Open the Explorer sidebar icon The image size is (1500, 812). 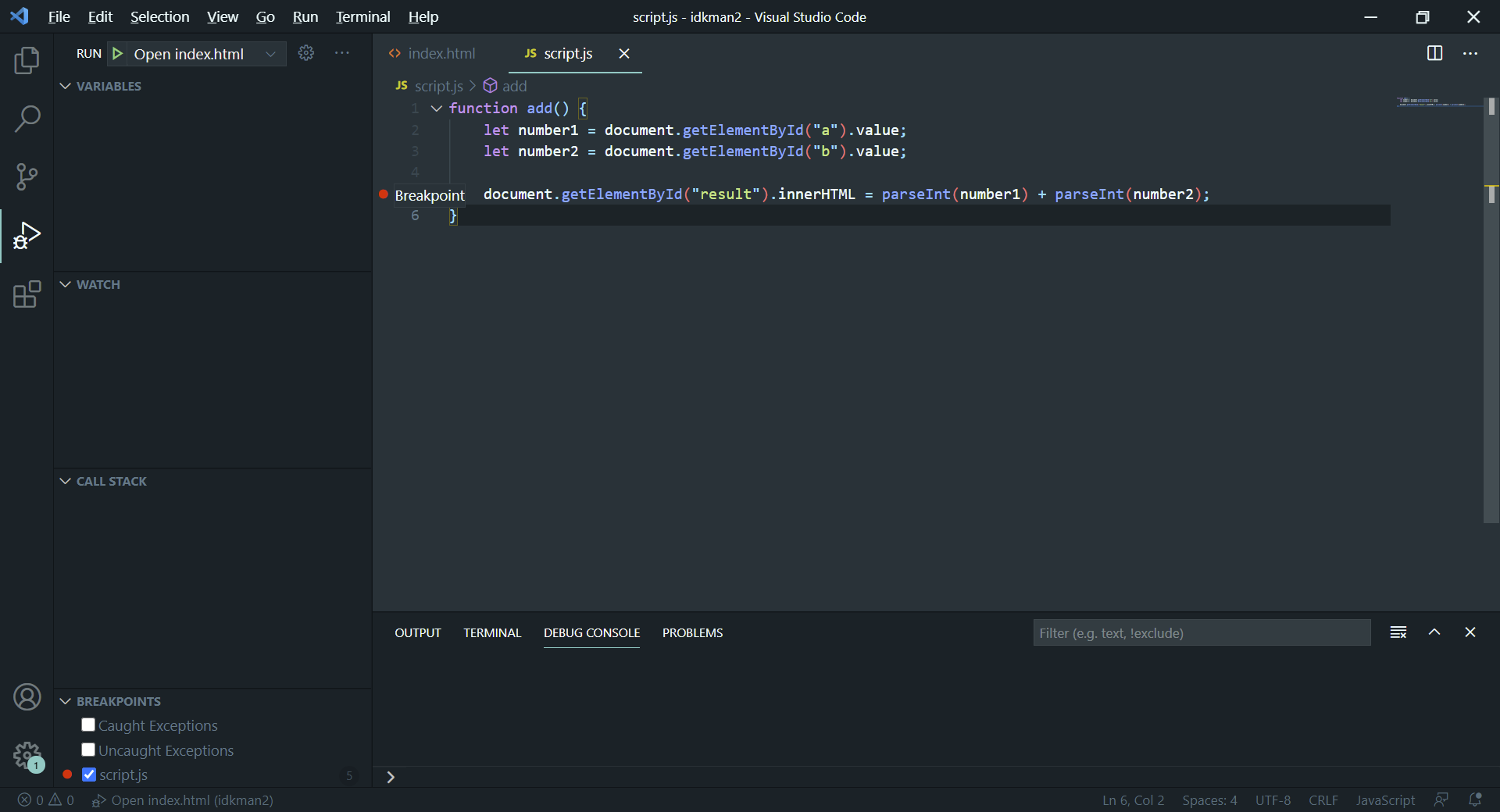[x=27, y=60]
